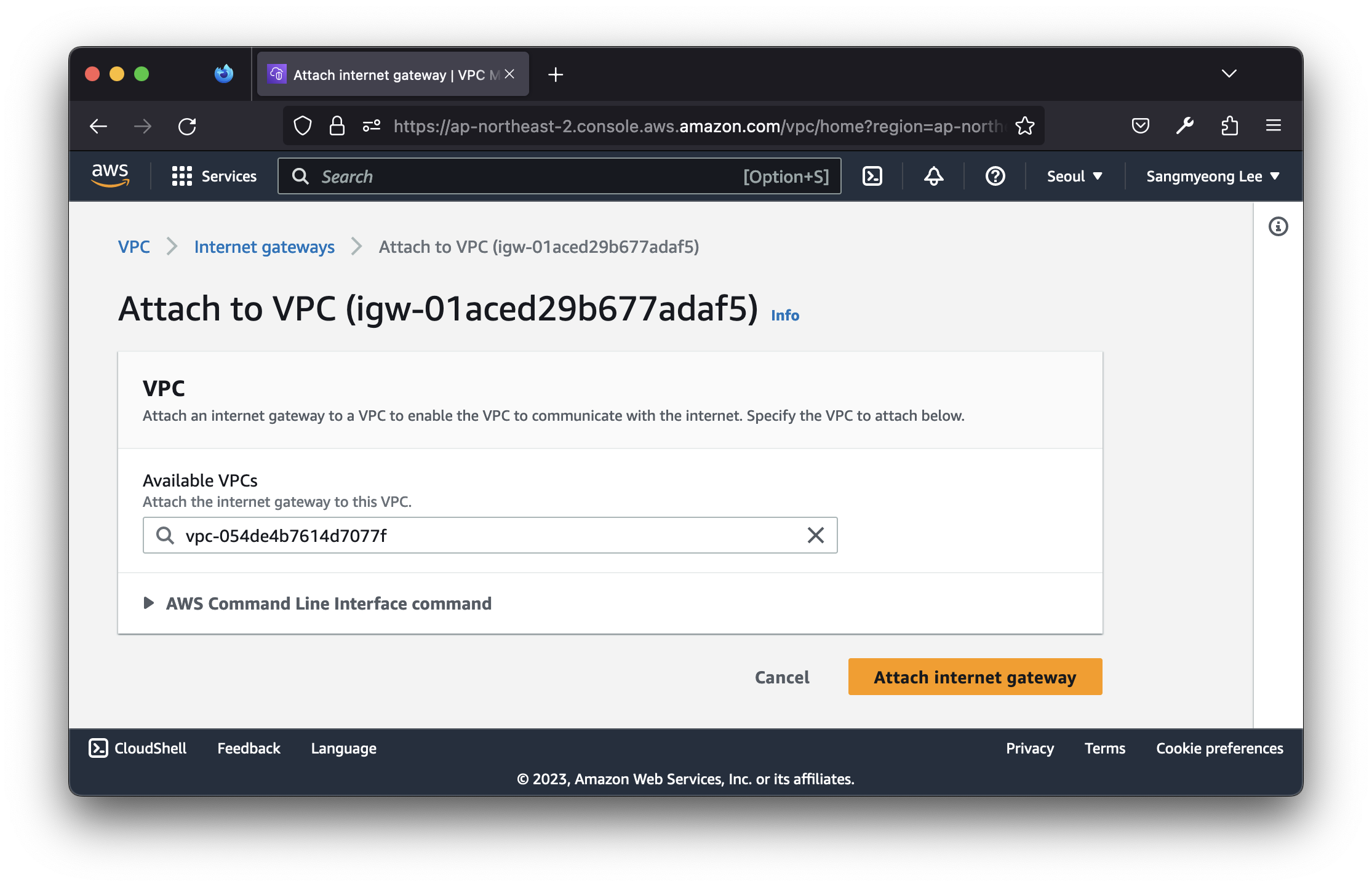Focus the AWS Search box
This screenshot has height=887, width=1372.
pyautogui.click(x=559, y=177)
